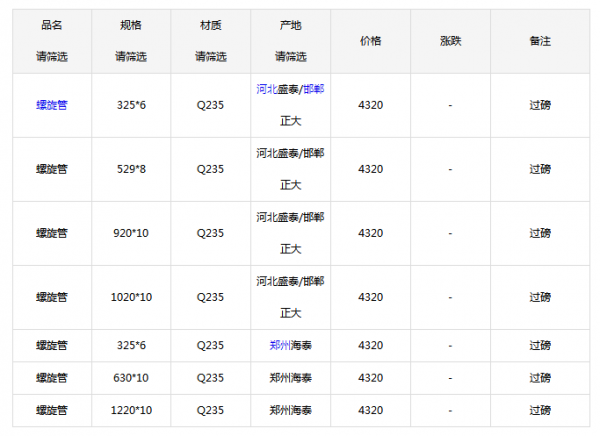Click 郑州海泰 in the 1220*10 row

coord(290,410)
